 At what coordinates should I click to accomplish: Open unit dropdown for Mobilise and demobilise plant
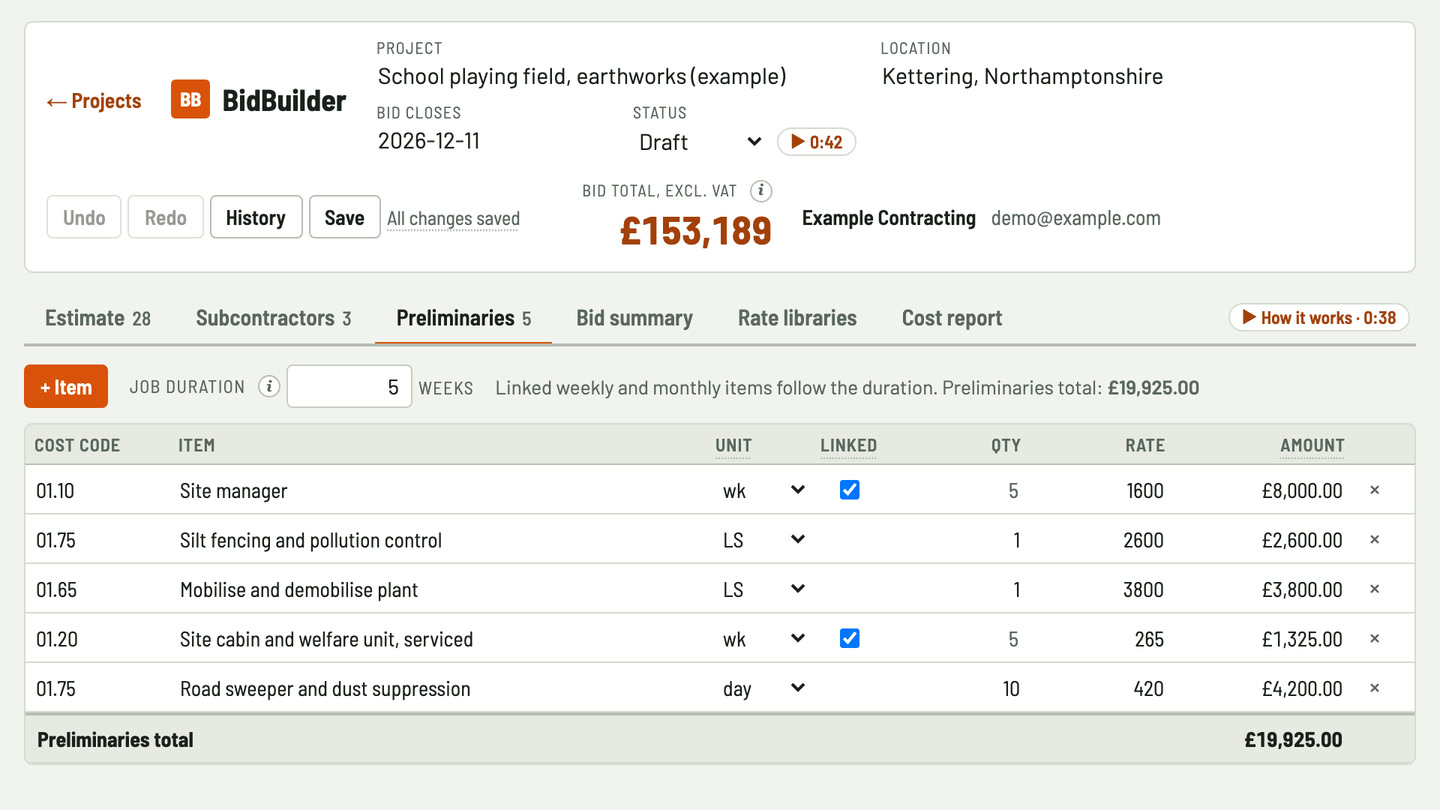[763, 589]
